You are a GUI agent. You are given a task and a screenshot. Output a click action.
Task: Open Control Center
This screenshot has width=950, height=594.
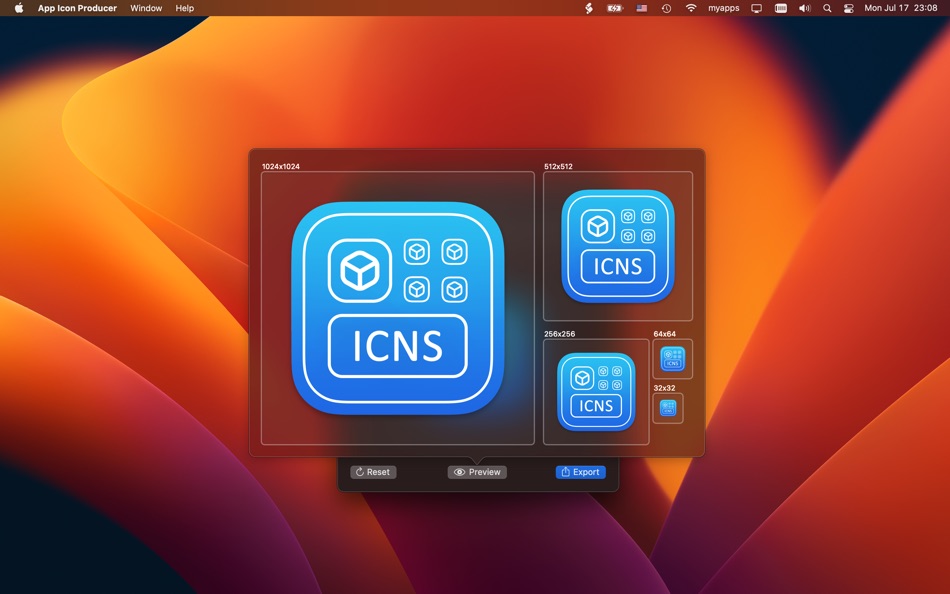(848, 8)
